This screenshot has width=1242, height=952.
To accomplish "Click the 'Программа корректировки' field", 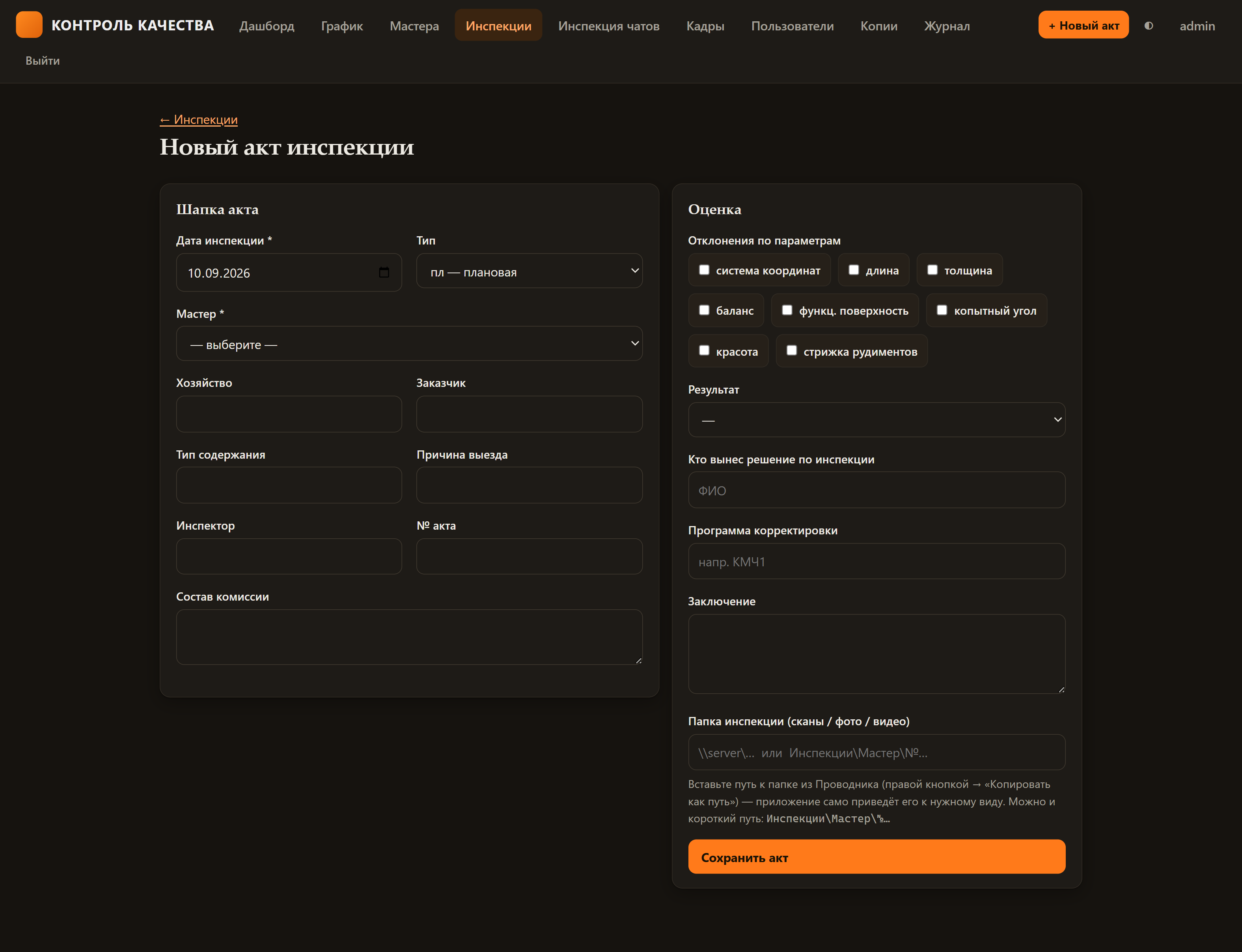I will pos(876,562).
